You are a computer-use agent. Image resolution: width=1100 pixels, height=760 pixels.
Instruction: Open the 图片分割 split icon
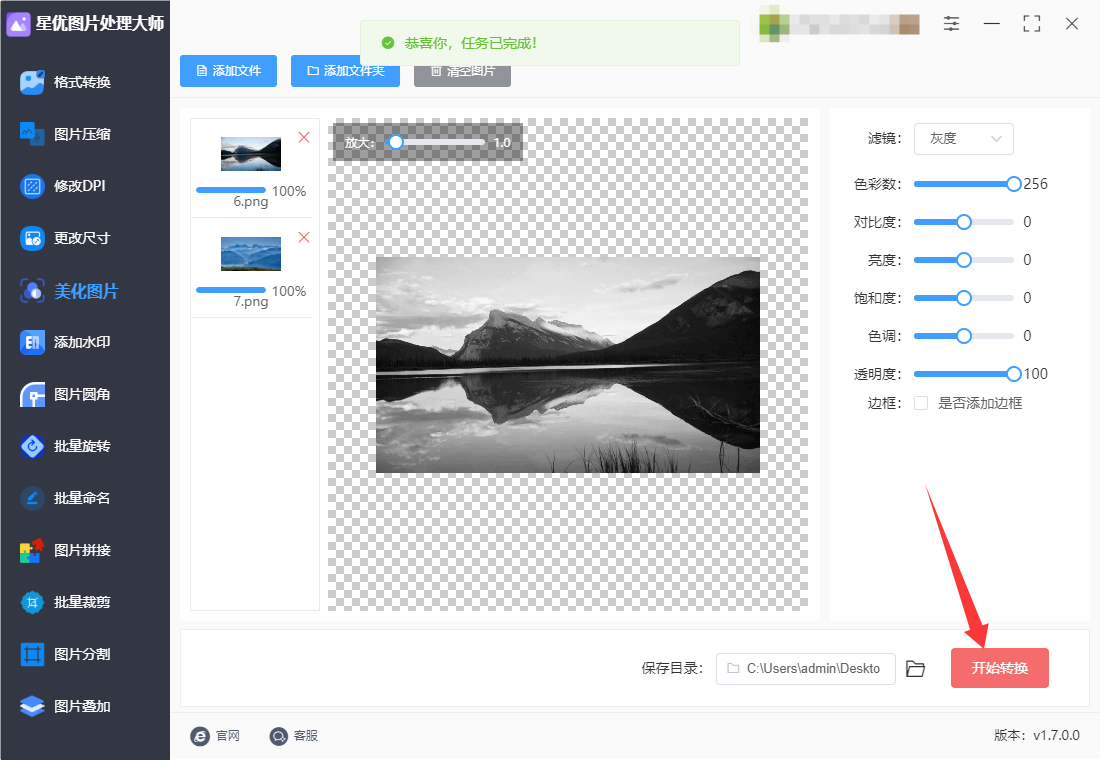coord(32,654)
